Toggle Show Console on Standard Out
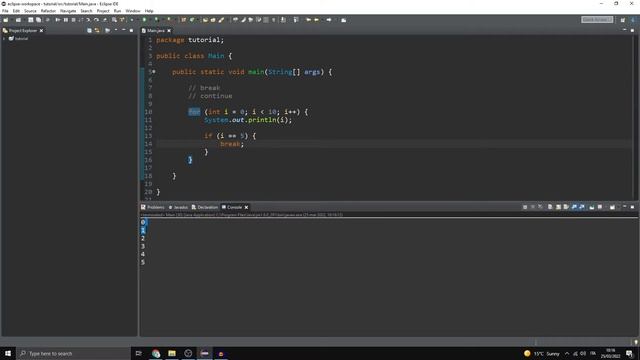This screenshot has width=640, height=360. click(x=574, y=207)
